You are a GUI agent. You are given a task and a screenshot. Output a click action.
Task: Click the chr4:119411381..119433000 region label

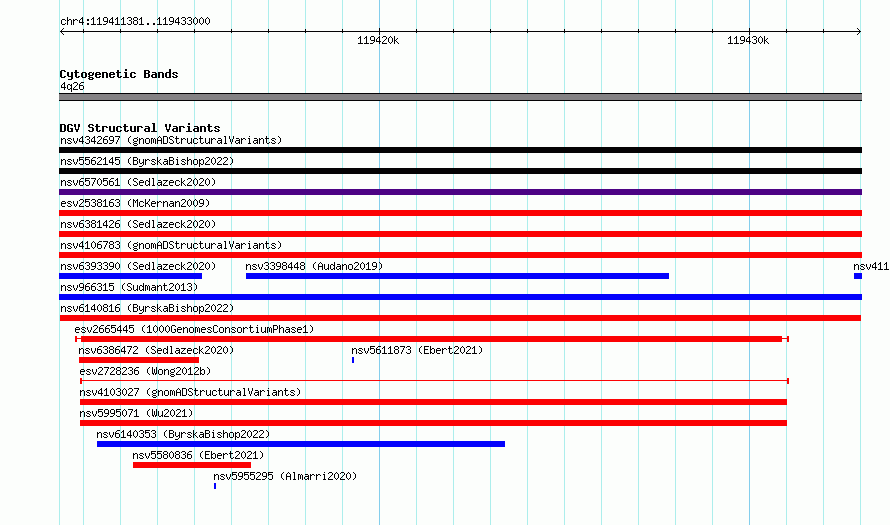point(135,22)
